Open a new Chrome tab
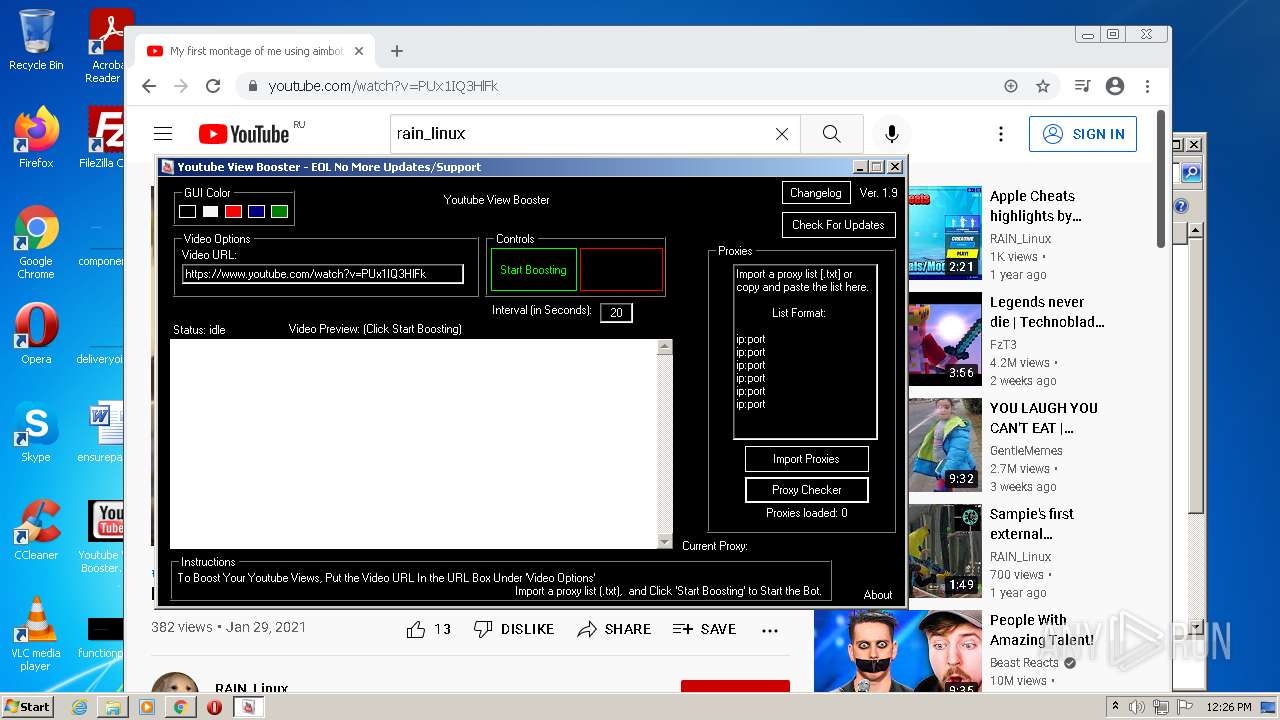The width and height of the screenshot is (1280, 720). pyautogui.click(x=397, y=51)
